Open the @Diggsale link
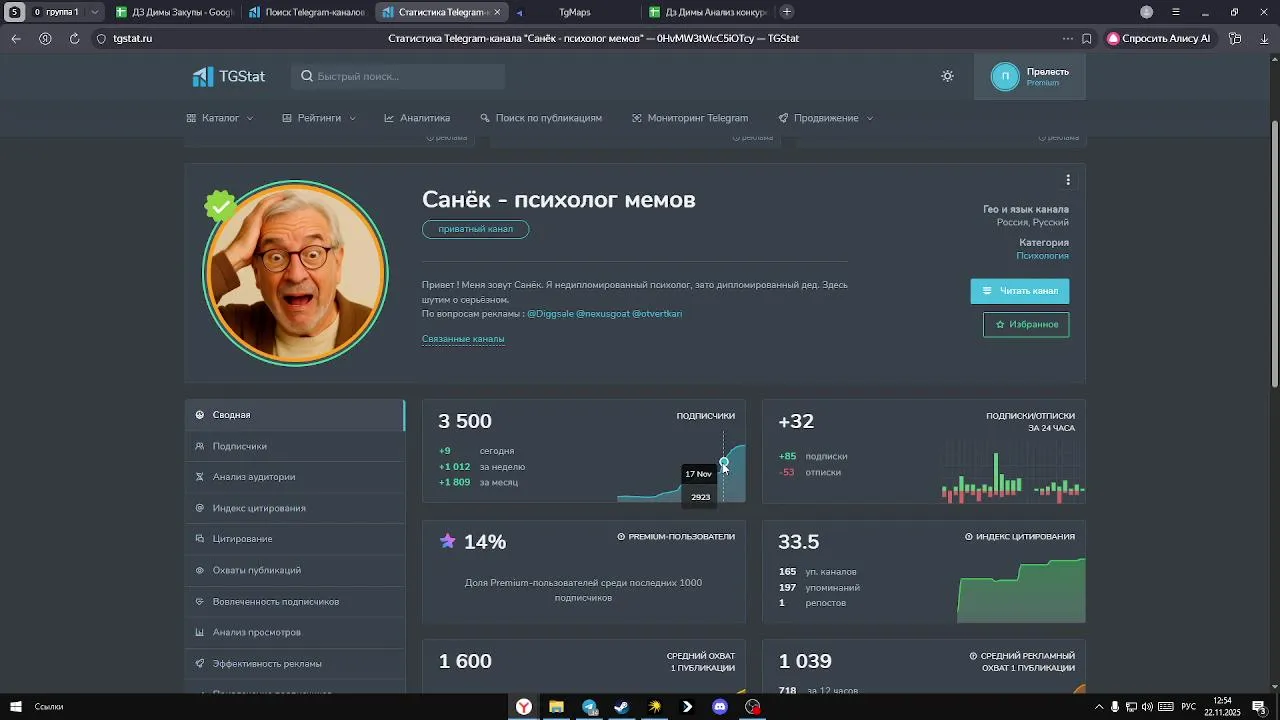 click(550, 314)
